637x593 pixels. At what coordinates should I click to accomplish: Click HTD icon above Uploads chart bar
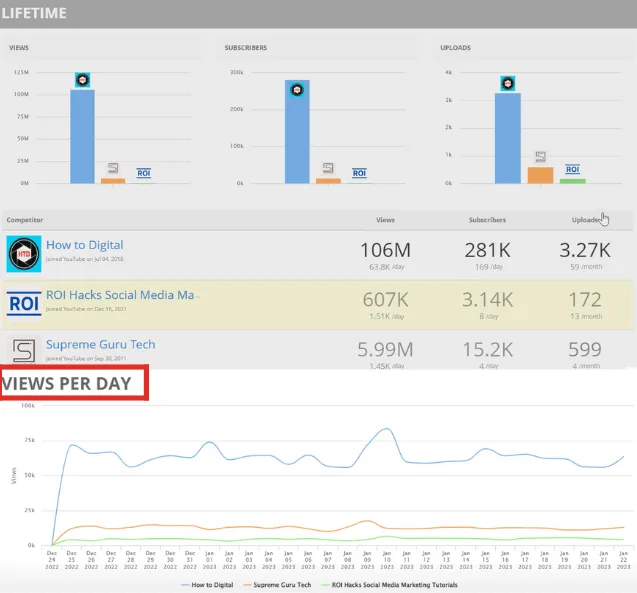507,84
